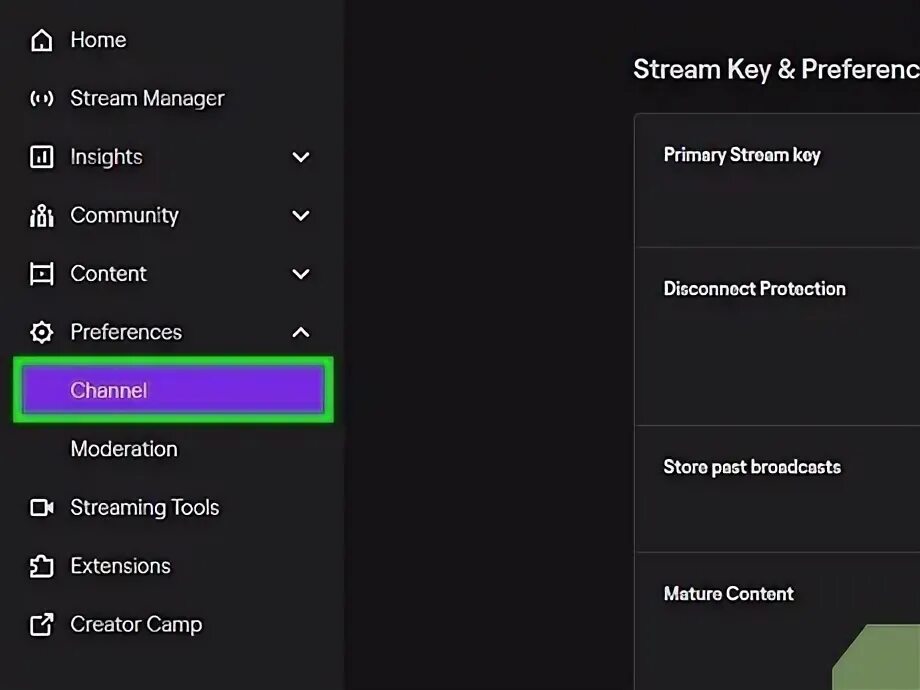Open the Creator Camp link
Viewport: 920px width, 690px height.
[x=136, y=625]
